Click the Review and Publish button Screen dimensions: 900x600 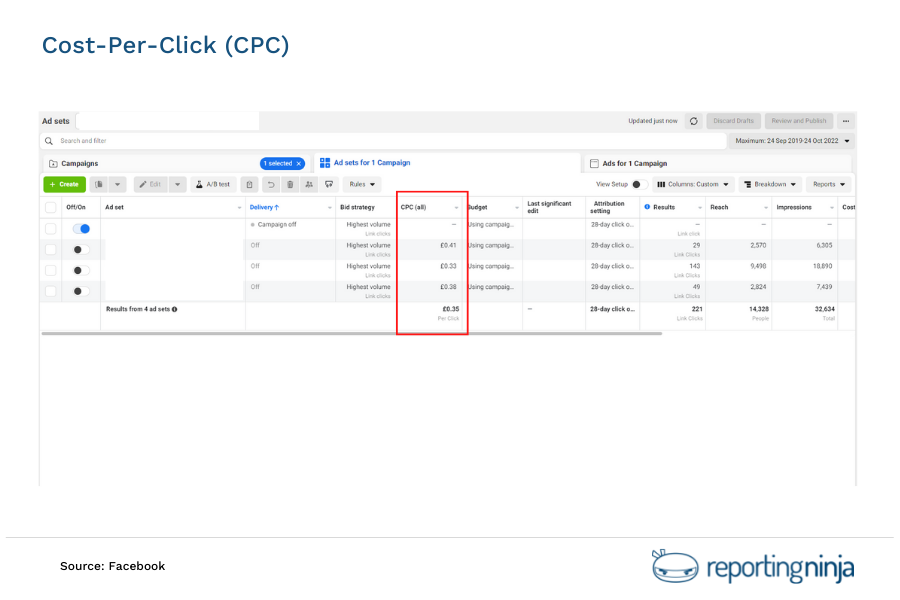point(799,120)
